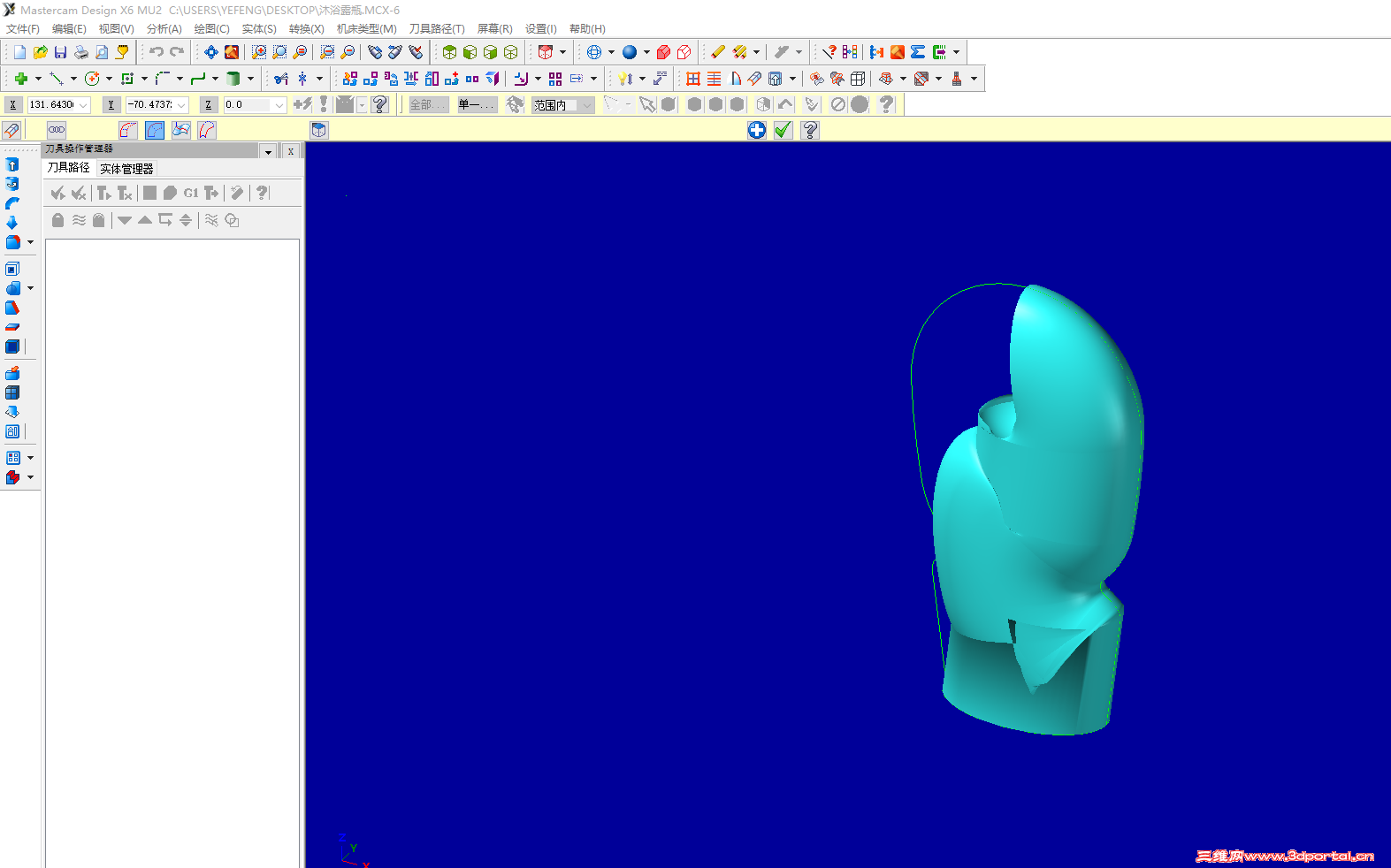This screenshot has height=868, width=1391.
Task: Open the 范围内 selection dropdown
Action: (587, 105)
